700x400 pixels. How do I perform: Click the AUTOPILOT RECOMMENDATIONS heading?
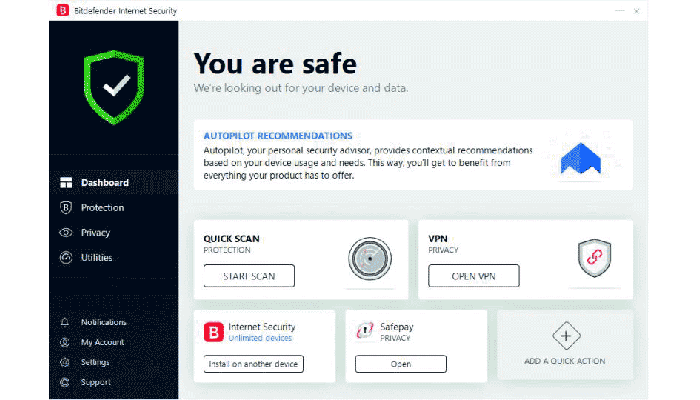(278, 136)
